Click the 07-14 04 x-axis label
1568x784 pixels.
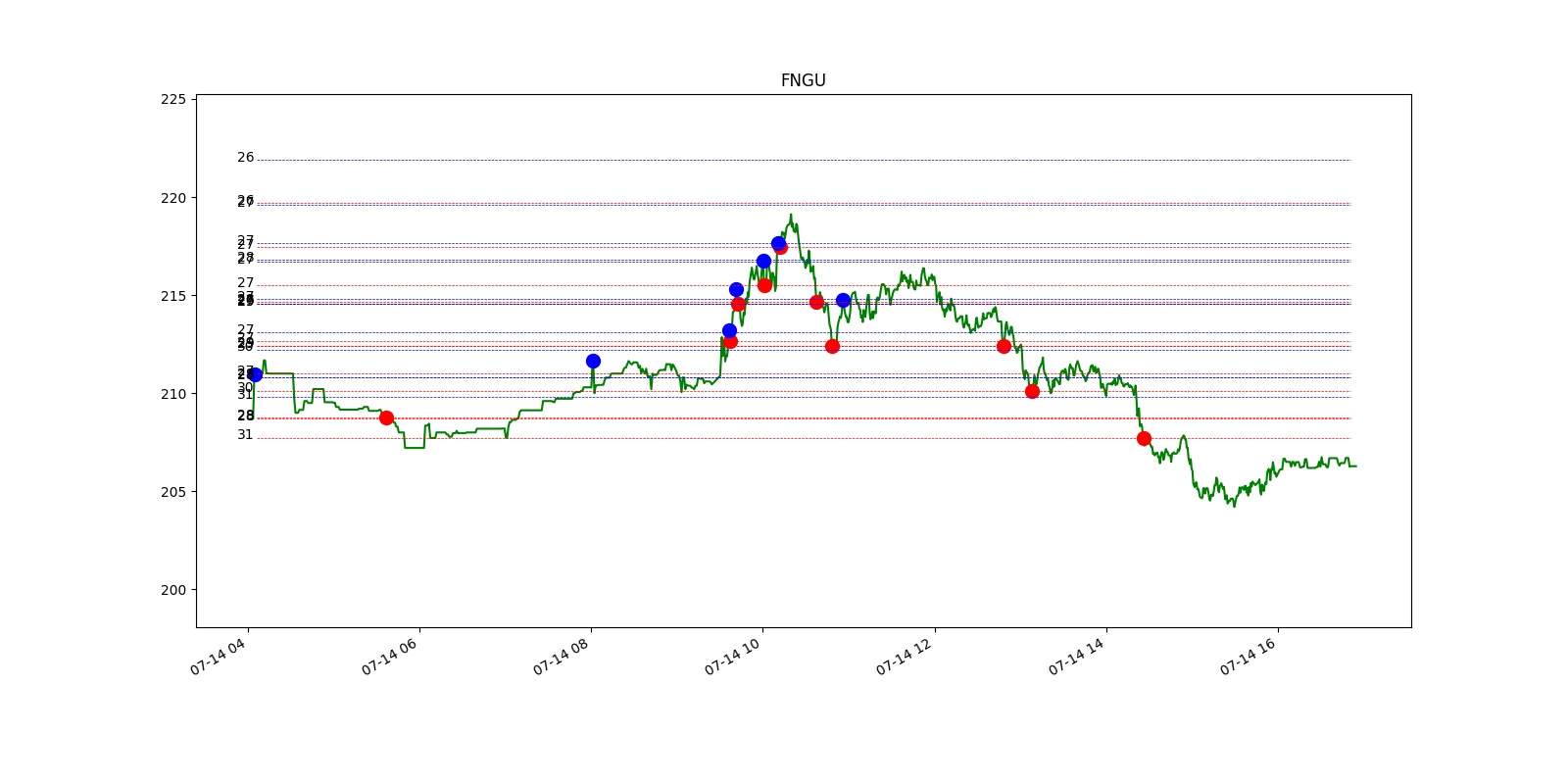pyautogui.click(x=220, y=657)
